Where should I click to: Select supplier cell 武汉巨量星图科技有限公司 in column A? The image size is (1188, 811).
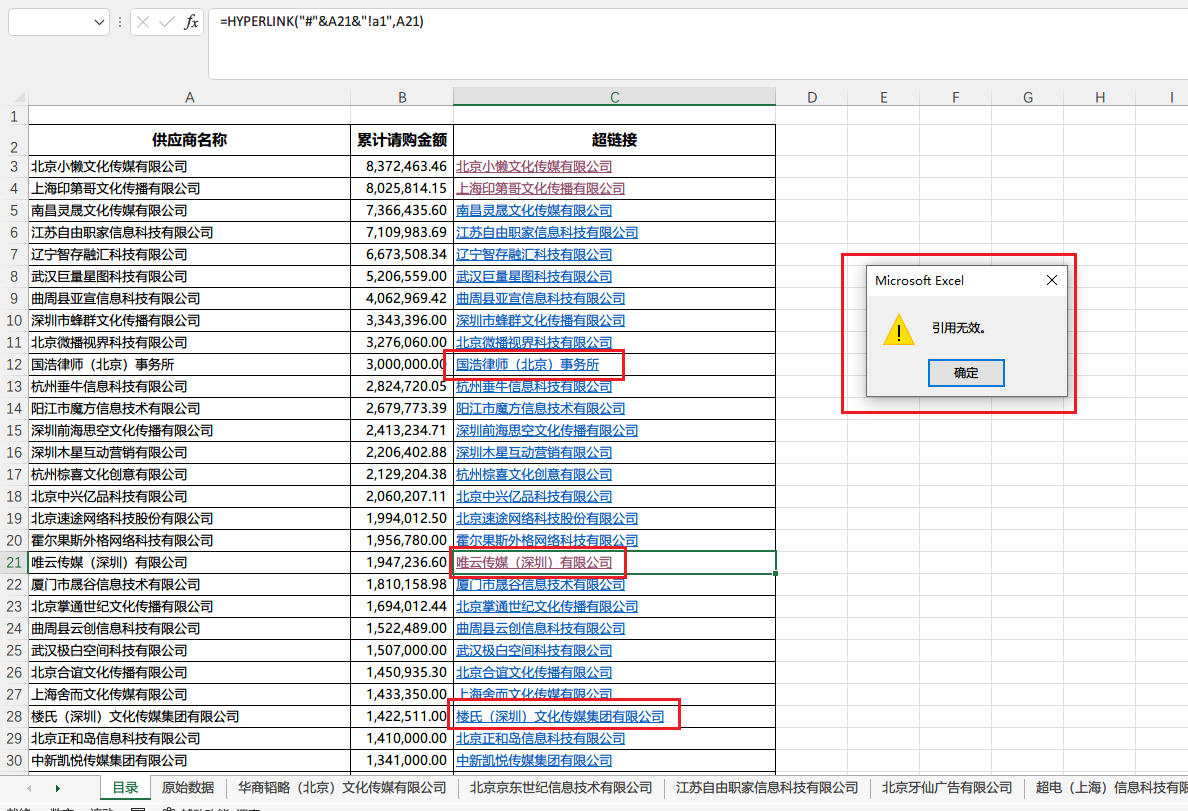(189, 277)
